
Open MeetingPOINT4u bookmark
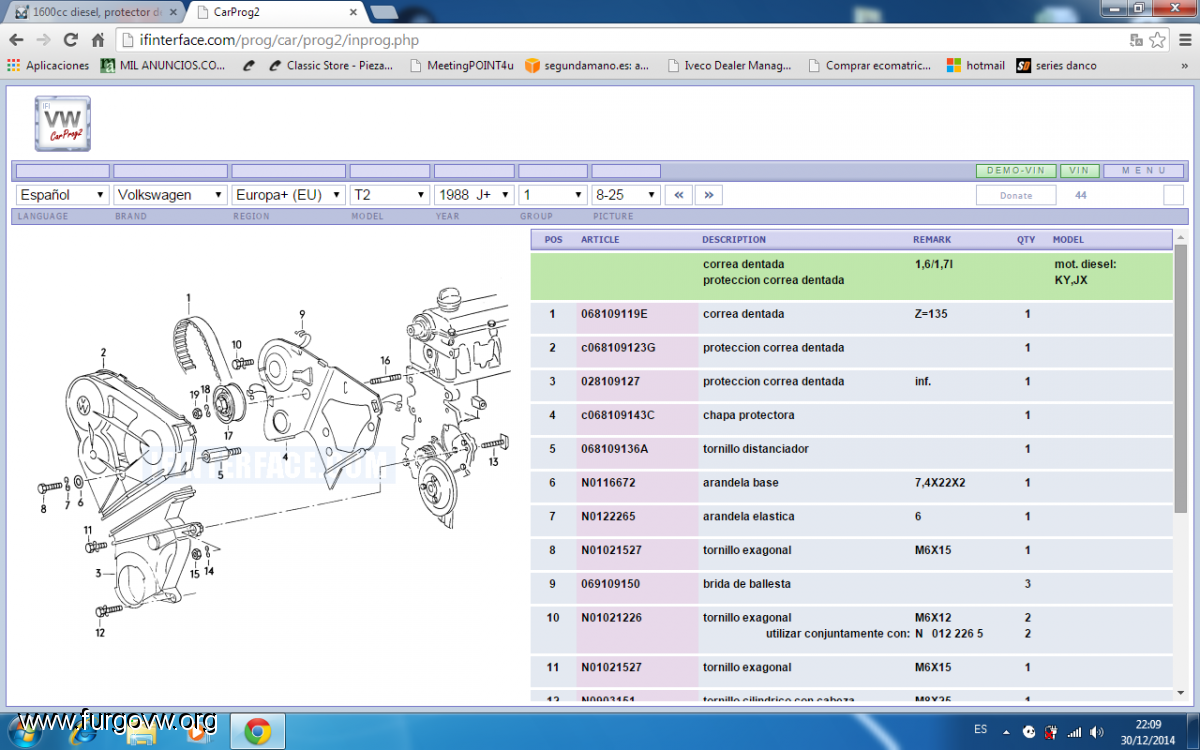tap(462, 65)
